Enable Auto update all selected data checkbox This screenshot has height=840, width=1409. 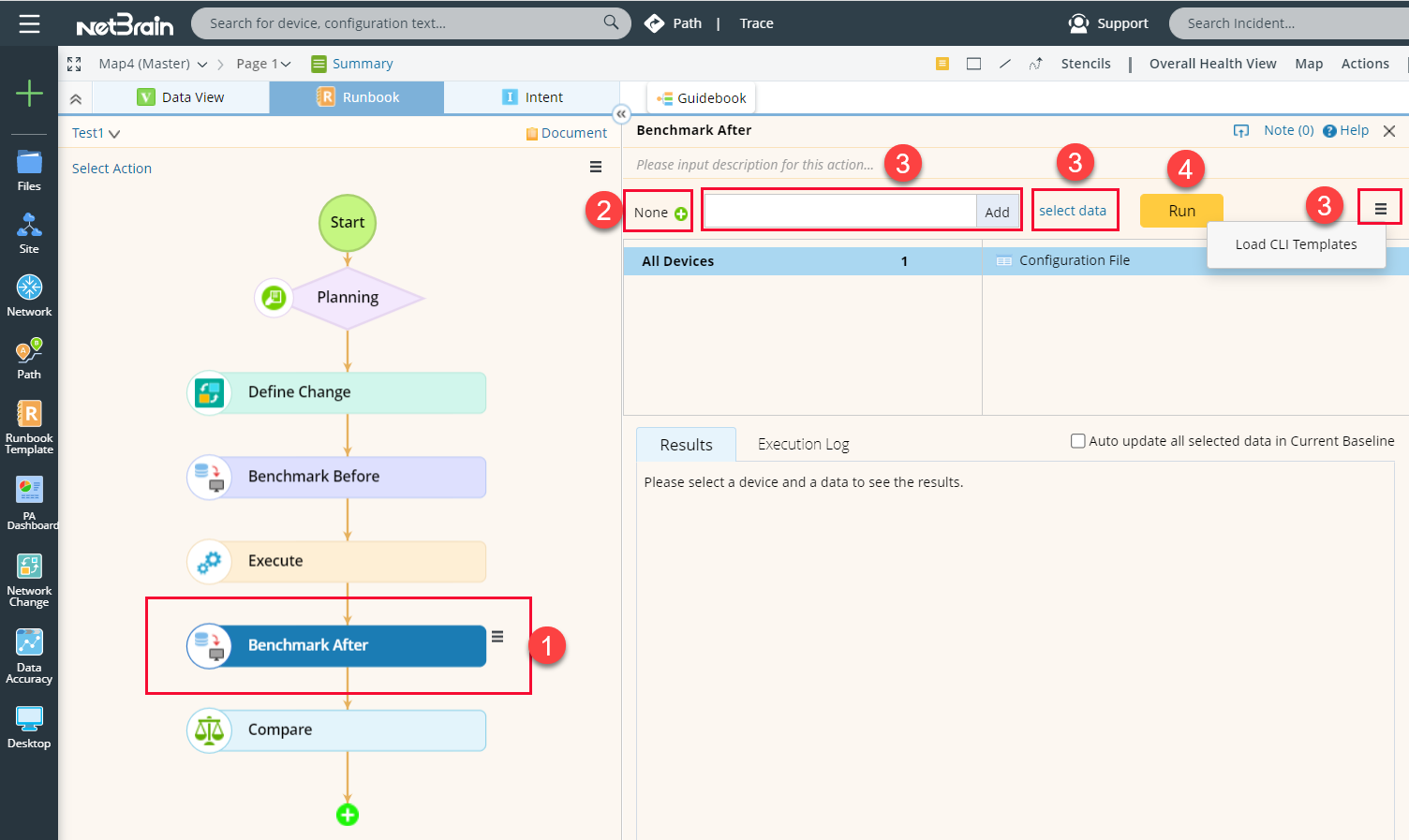pyautogui.click(x=1078, y=441)
